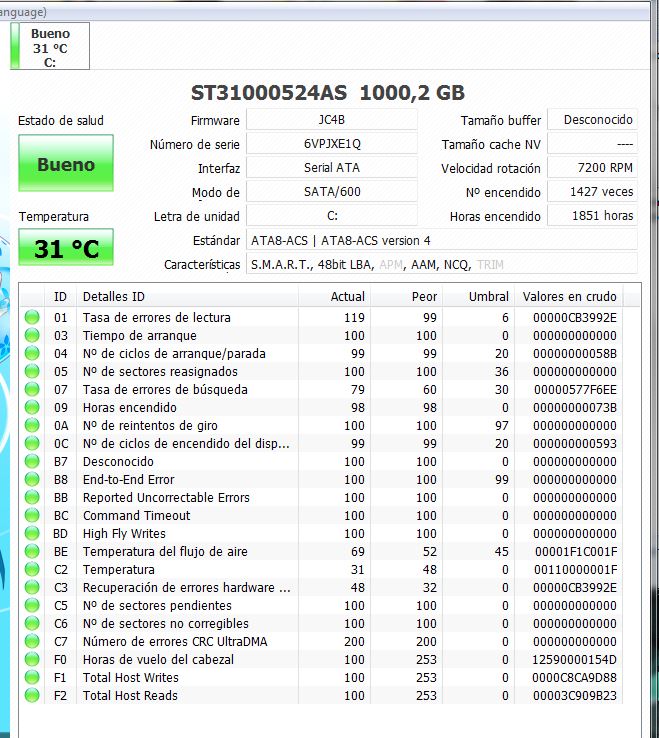Click the green status icon for attribute B7

[32, 461]
